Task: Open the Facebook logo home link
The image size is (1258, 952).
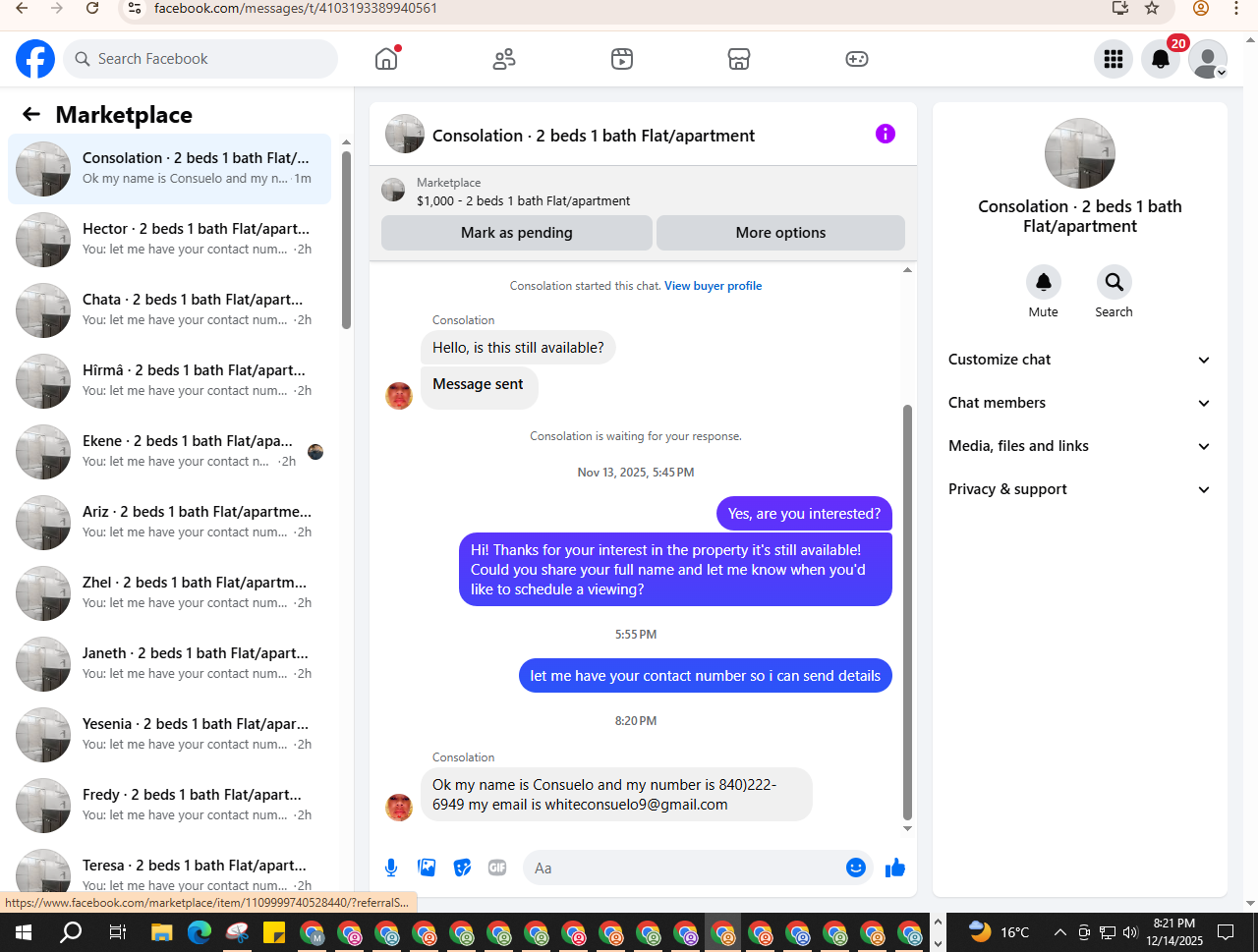Action: 35,59
